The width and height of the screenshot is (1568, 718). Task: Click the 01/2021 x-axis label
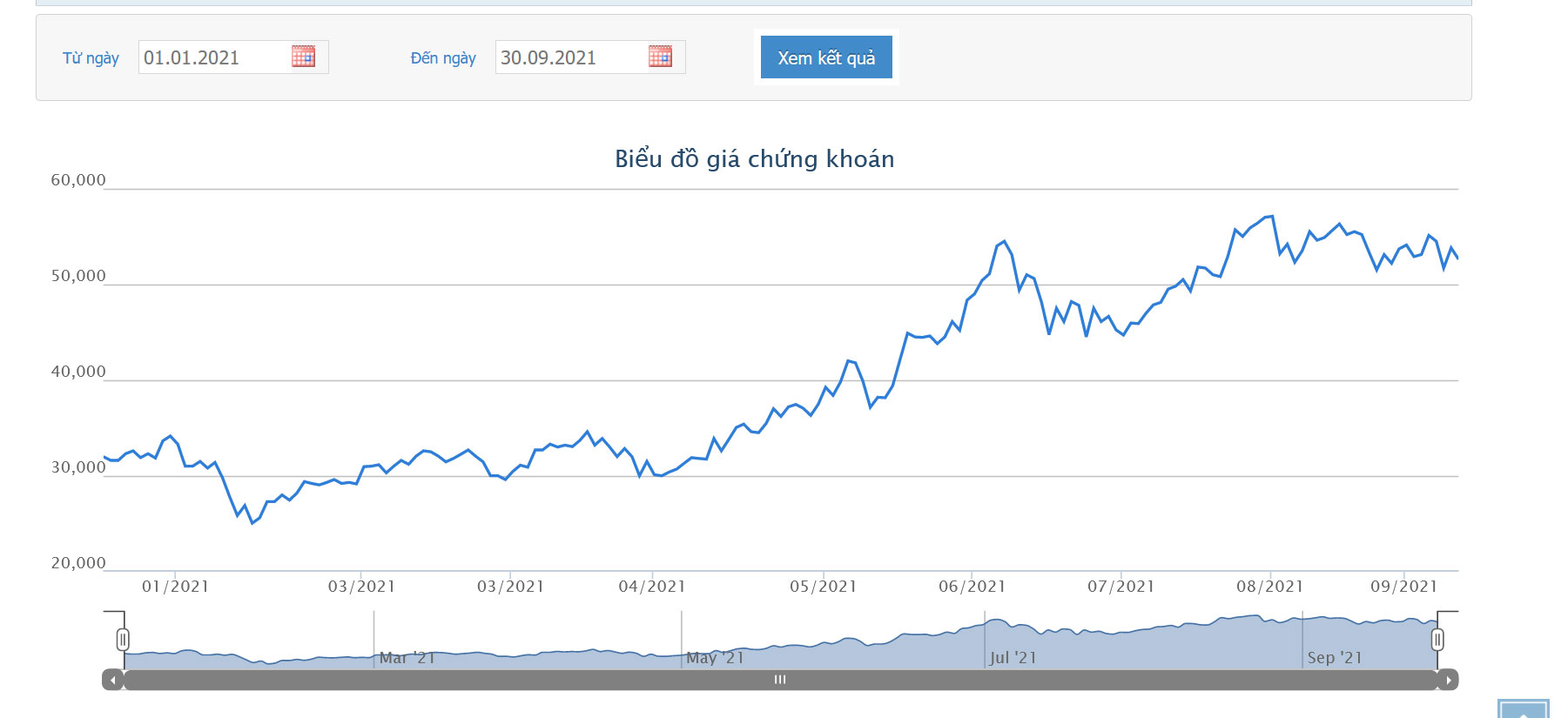coord(176,587)
